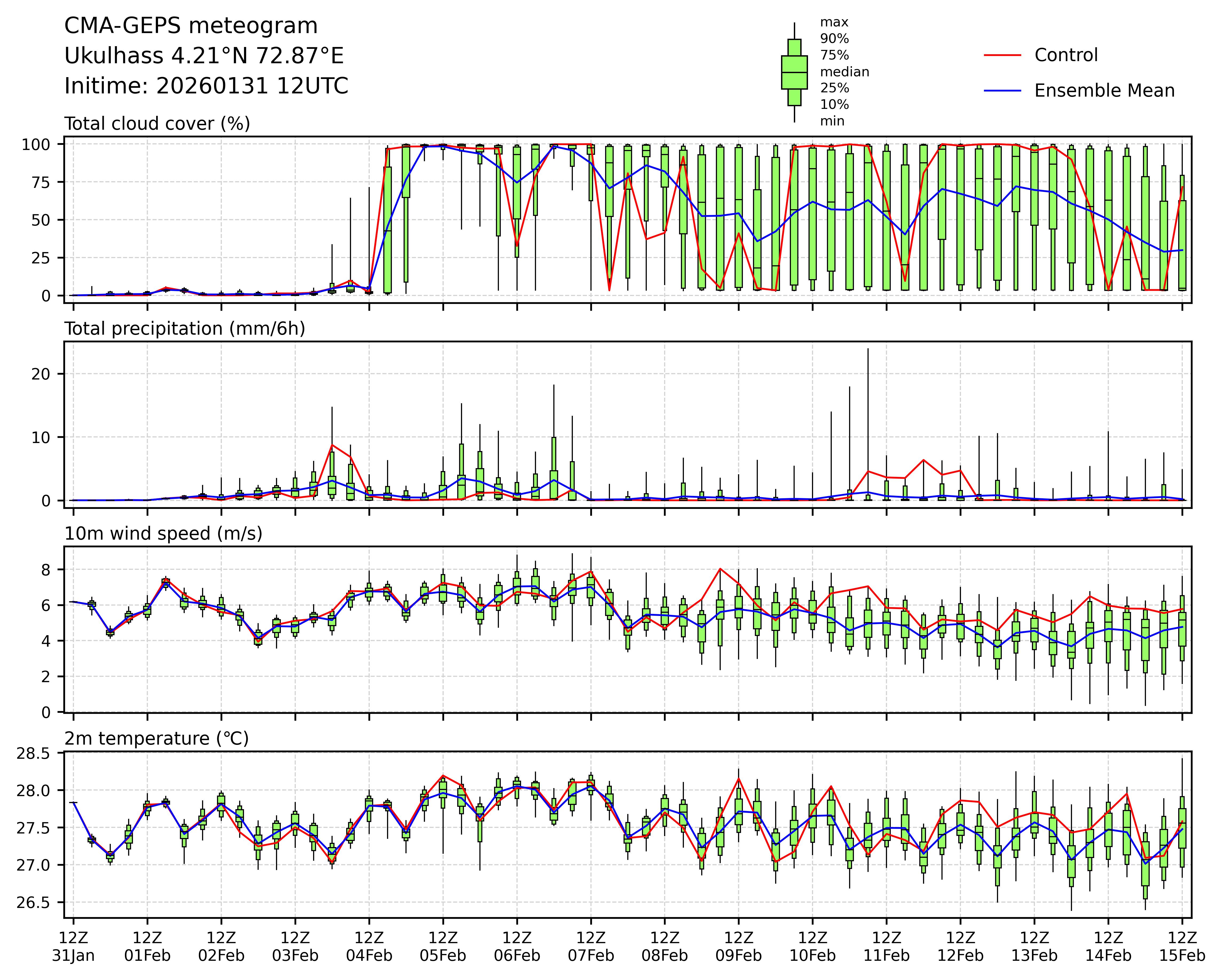Click the green boxplot legend symbol

794,73
